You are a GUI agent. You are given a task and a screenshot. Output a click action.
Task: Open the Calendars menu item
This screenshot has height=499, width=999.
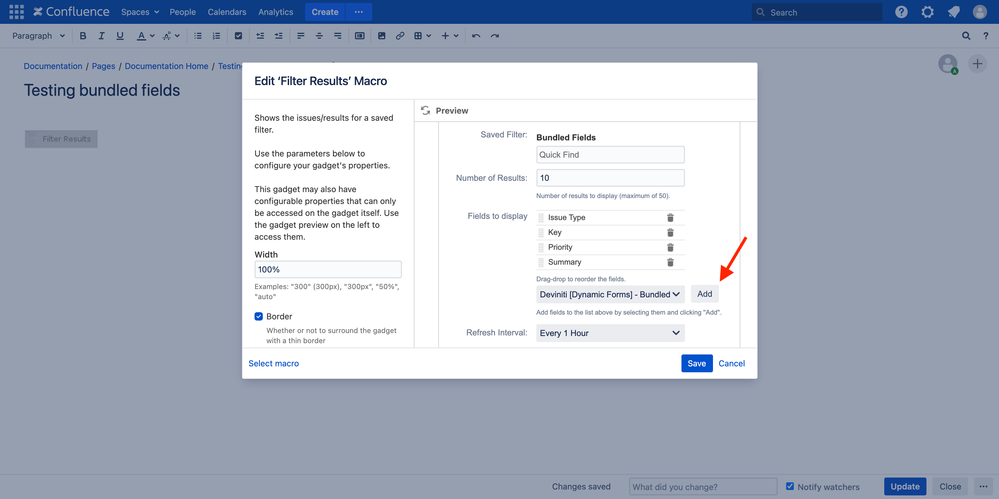coord(227,12)
